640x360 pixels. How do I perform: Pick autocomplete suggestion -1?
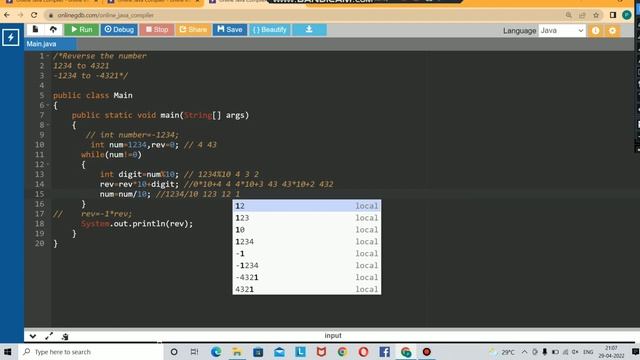(307, 253)
